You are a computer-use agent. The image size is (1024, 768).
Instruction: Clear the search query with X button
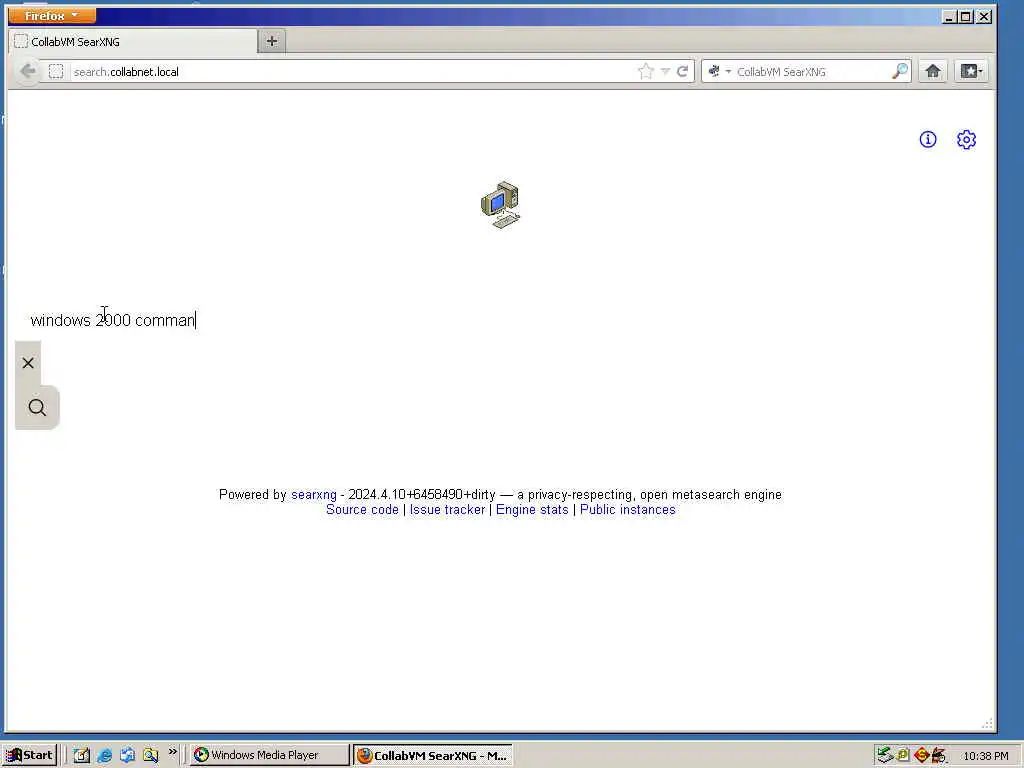[x=28, y=363]
